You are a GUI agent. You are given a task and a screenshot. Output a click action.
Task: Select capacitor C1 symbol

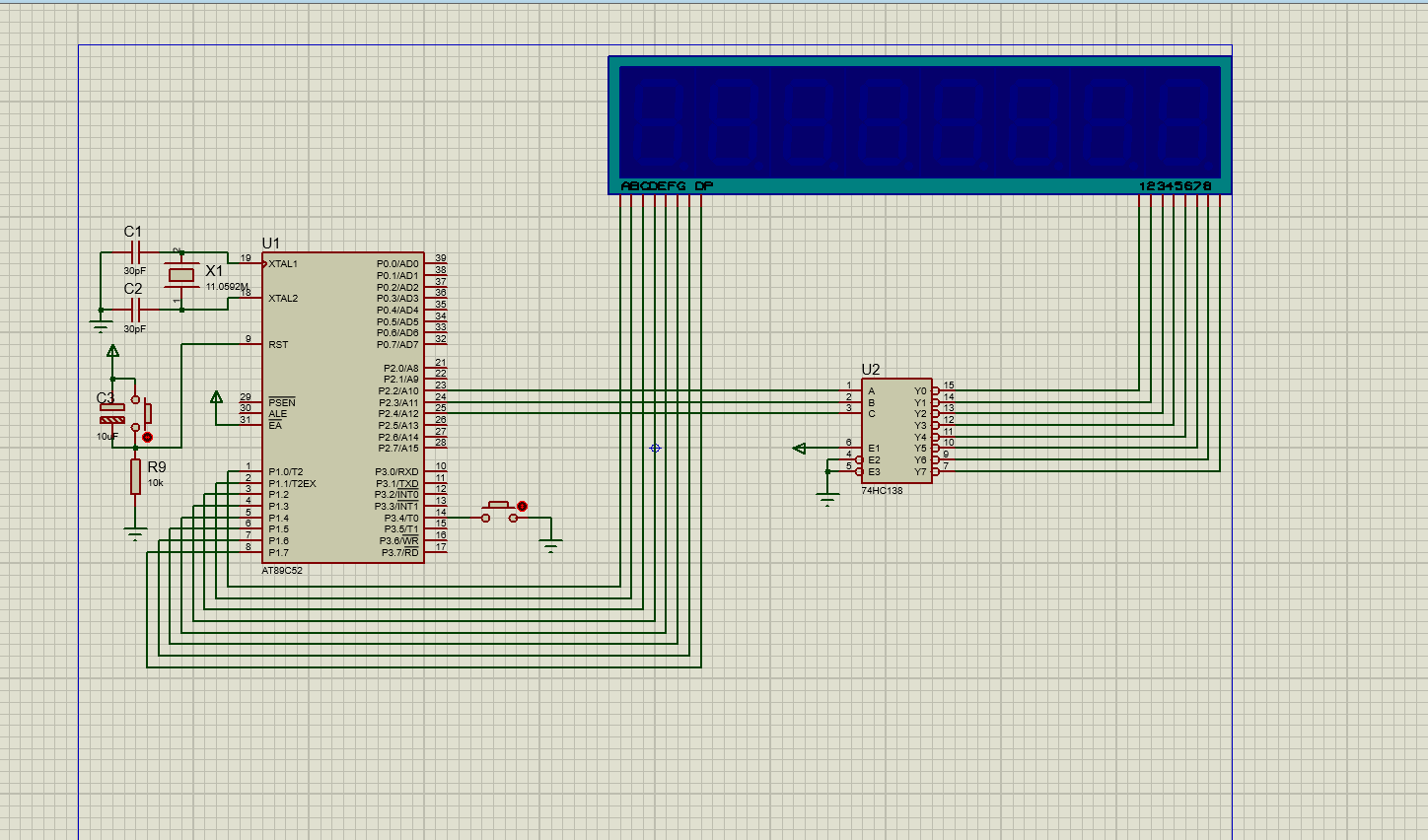(135, 253)
